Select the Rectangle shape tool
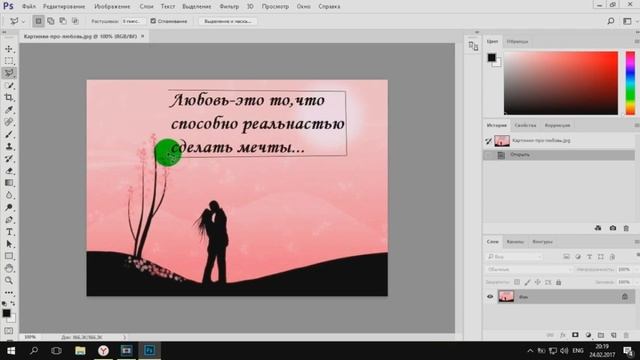 tap(9, 256)
